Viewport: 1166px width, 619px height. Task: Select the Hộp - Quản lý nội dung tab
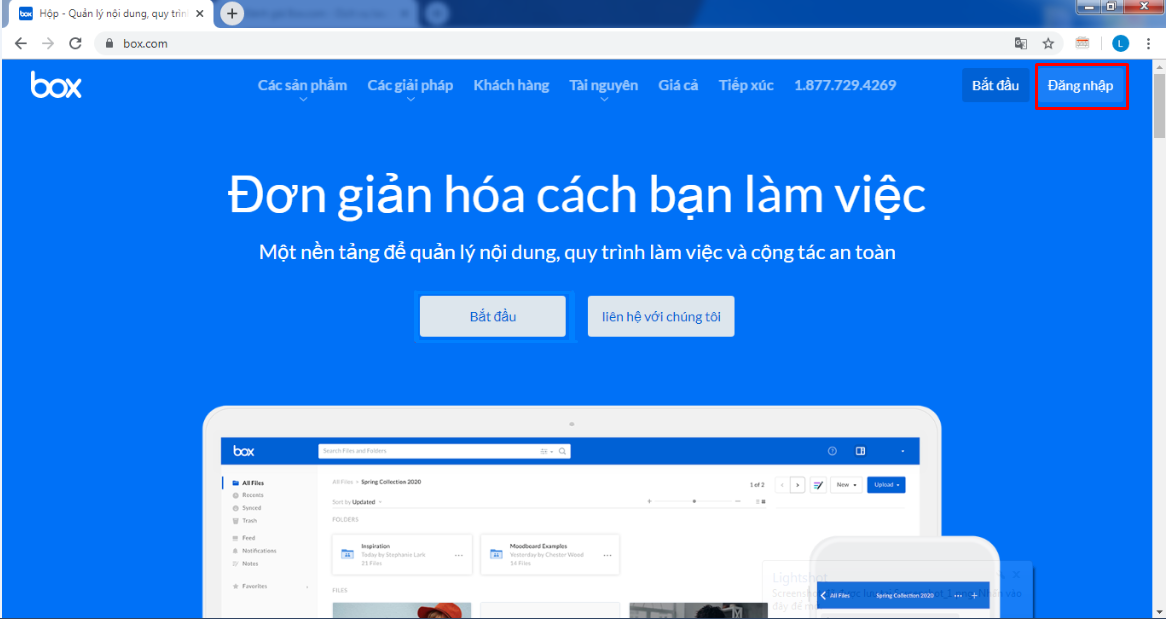(x=112, y=13)
